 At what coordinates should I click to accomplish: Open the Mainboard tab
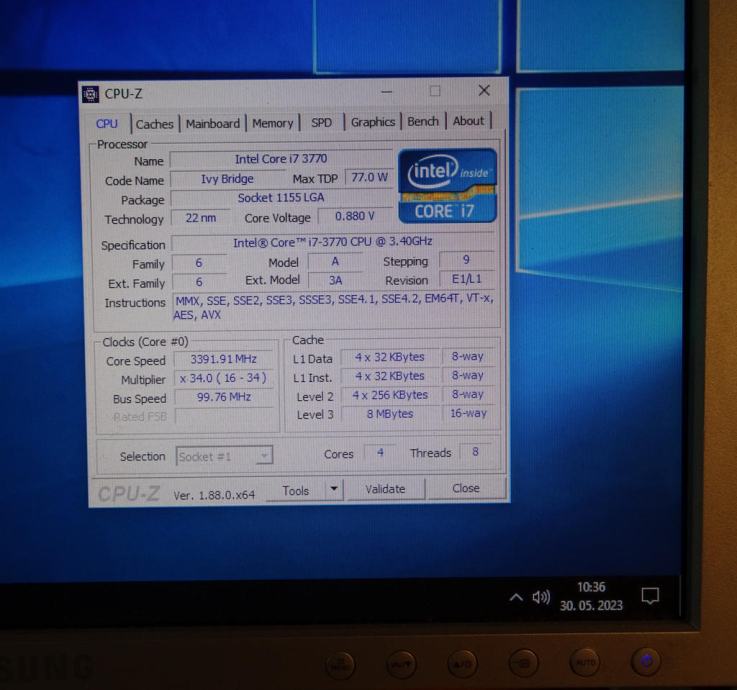(212, 124)
